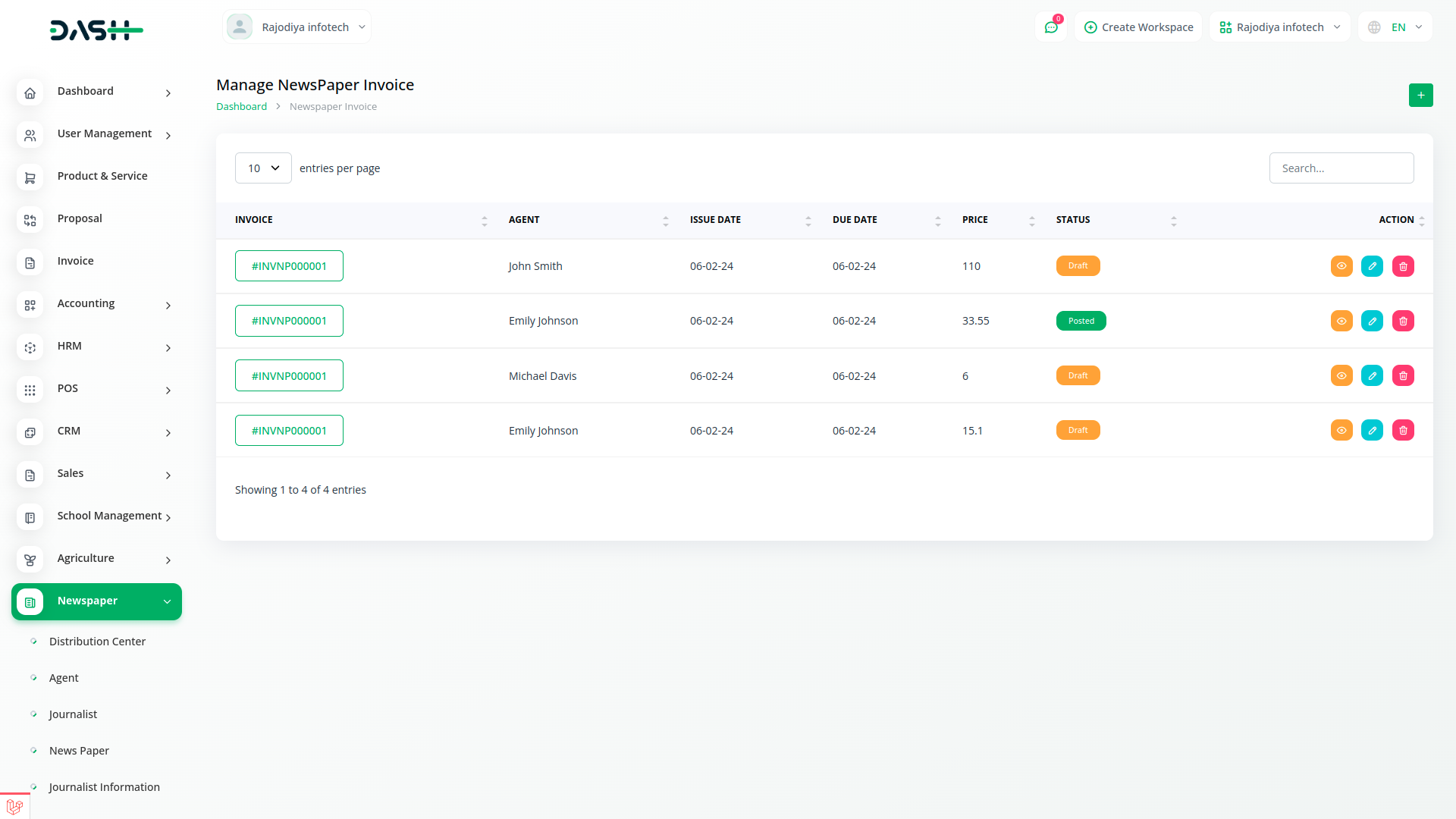
Task: Select Journalist in the Newspaper submenu
Action: pos(73,714)
